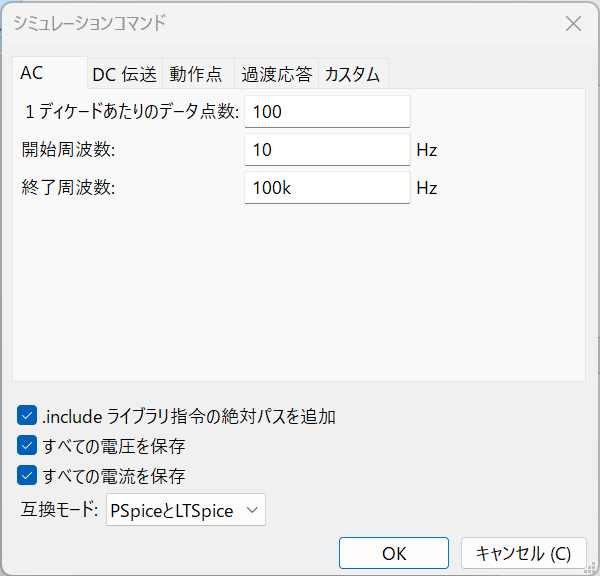The height and width of the screenshot is (576, 600).
Task: Switch to the DC 伝送 tab
Action: pos(125,74)
